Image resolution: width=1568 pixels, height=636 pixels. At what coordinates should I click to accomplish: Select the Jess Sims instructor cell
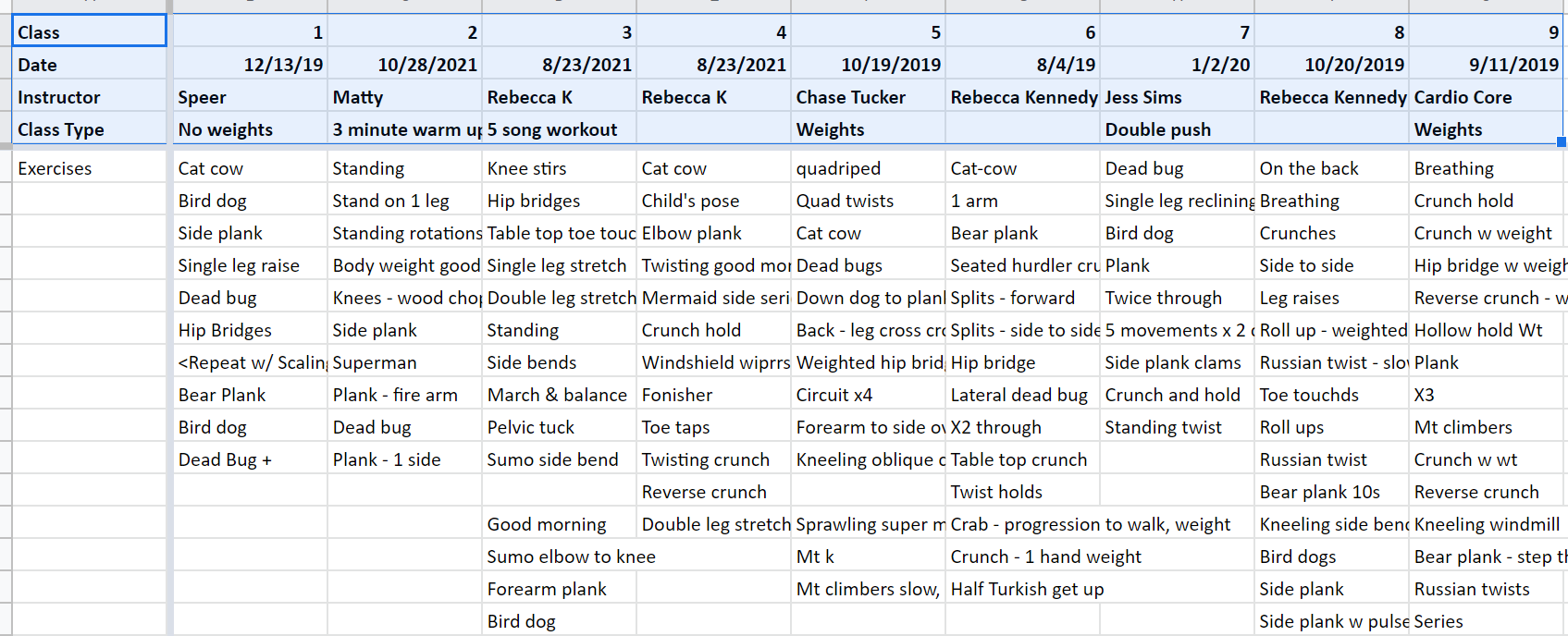point(1177,97)
